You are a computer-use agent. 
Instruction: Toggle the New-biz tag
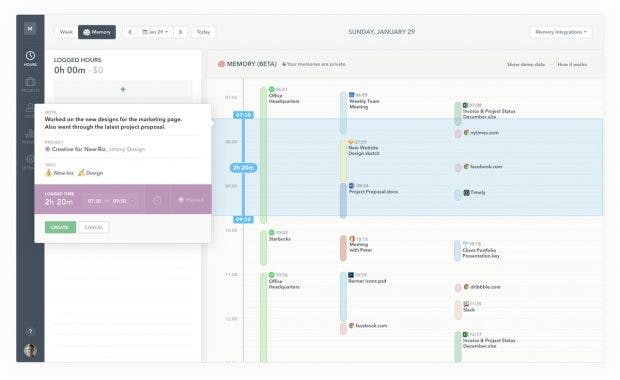pyautogui.click(x=60, y=173)
